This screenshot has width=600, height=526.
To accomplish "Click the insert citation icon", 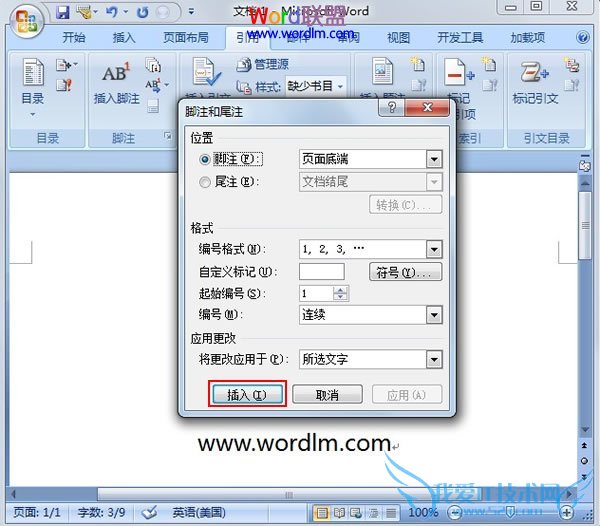I will 207,72.
